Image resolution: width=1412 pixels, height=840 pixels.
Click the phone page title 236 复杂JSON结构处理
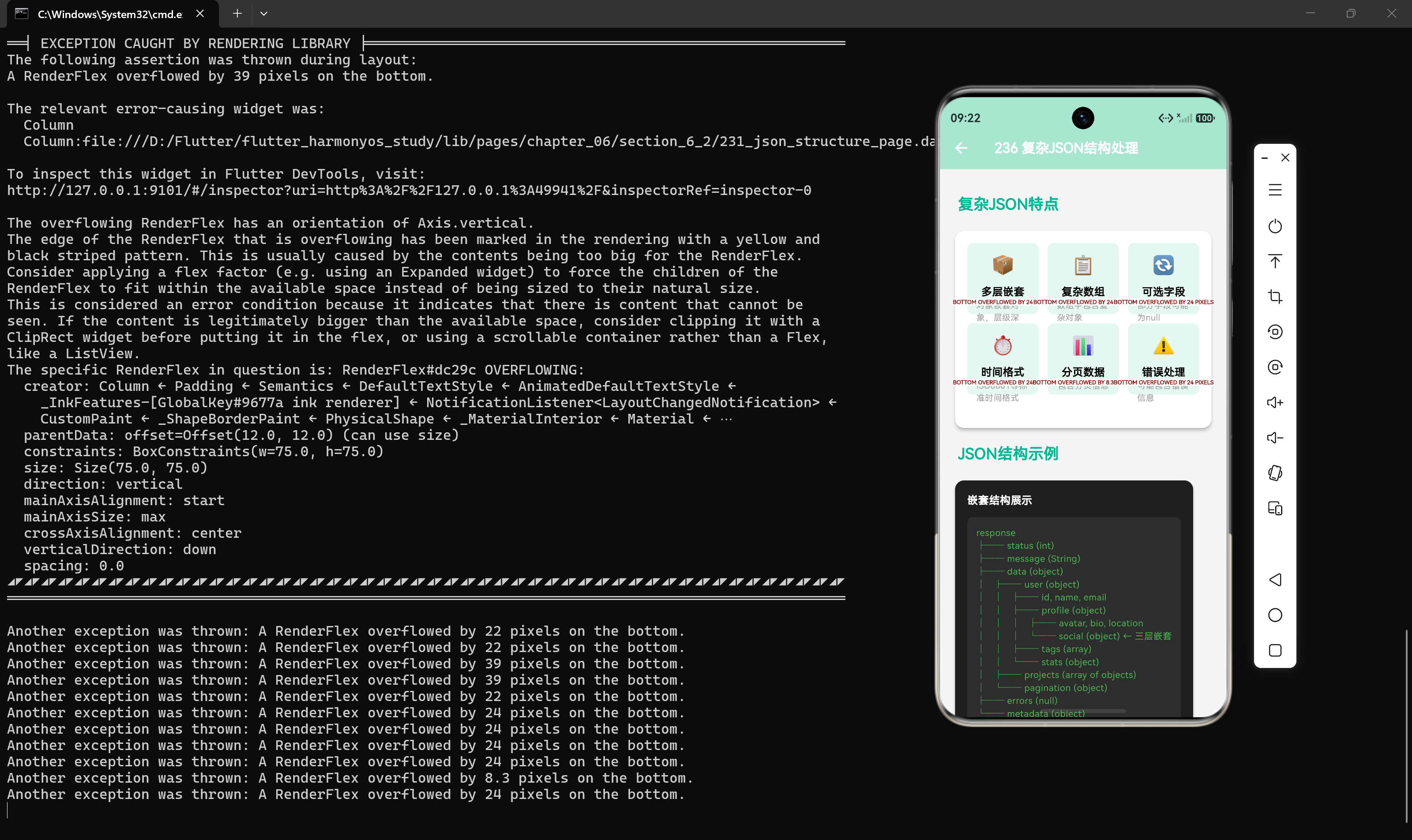point(1066,148)
